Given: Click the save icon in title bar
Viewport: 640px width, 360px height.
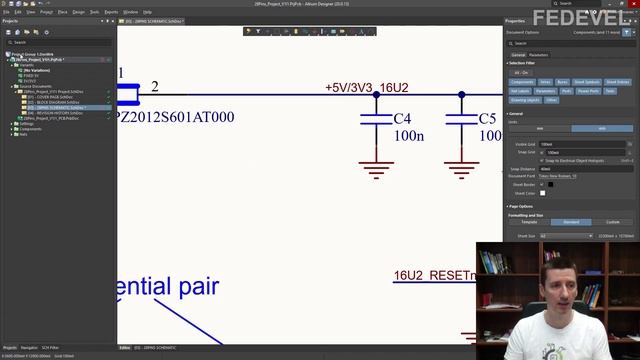Looking at the screenshot, I should point(11,3).
